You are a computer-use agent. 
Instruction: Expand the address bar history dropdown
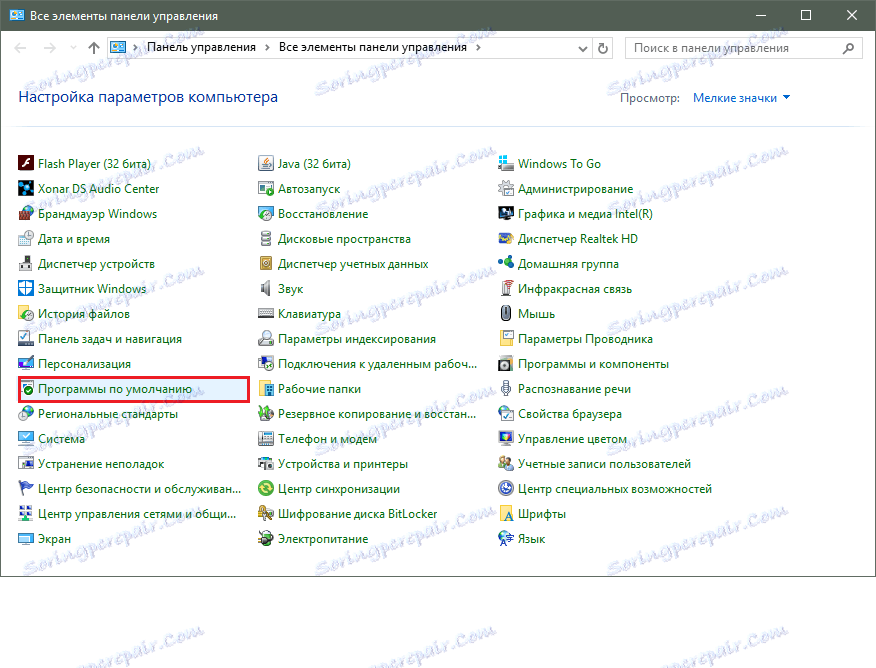[x=582, y=49]
